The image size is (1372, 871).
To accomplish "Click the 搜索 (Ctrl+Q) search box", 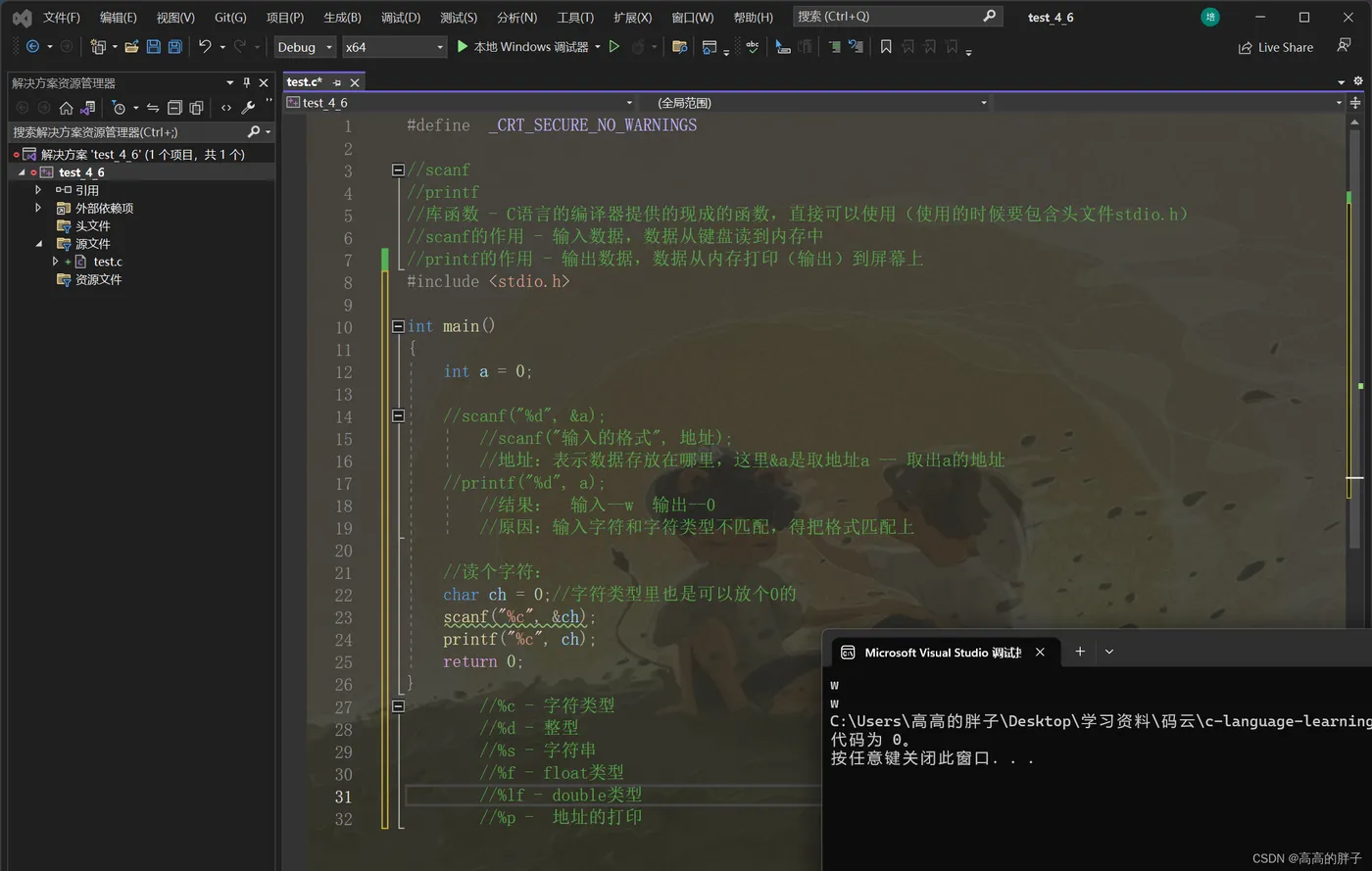I will 896,17.
